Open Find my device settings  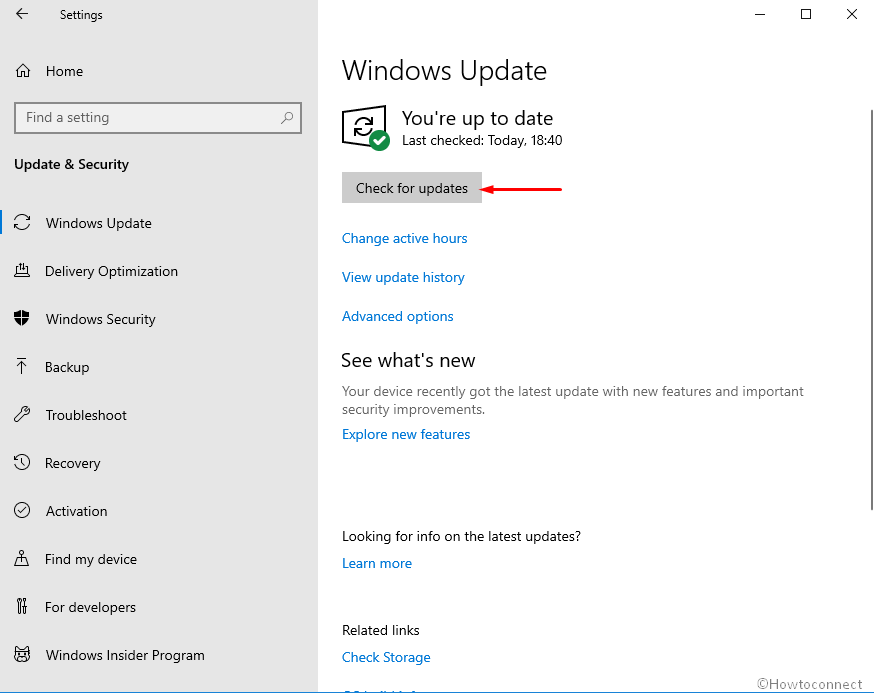click(x=91, y=559)
